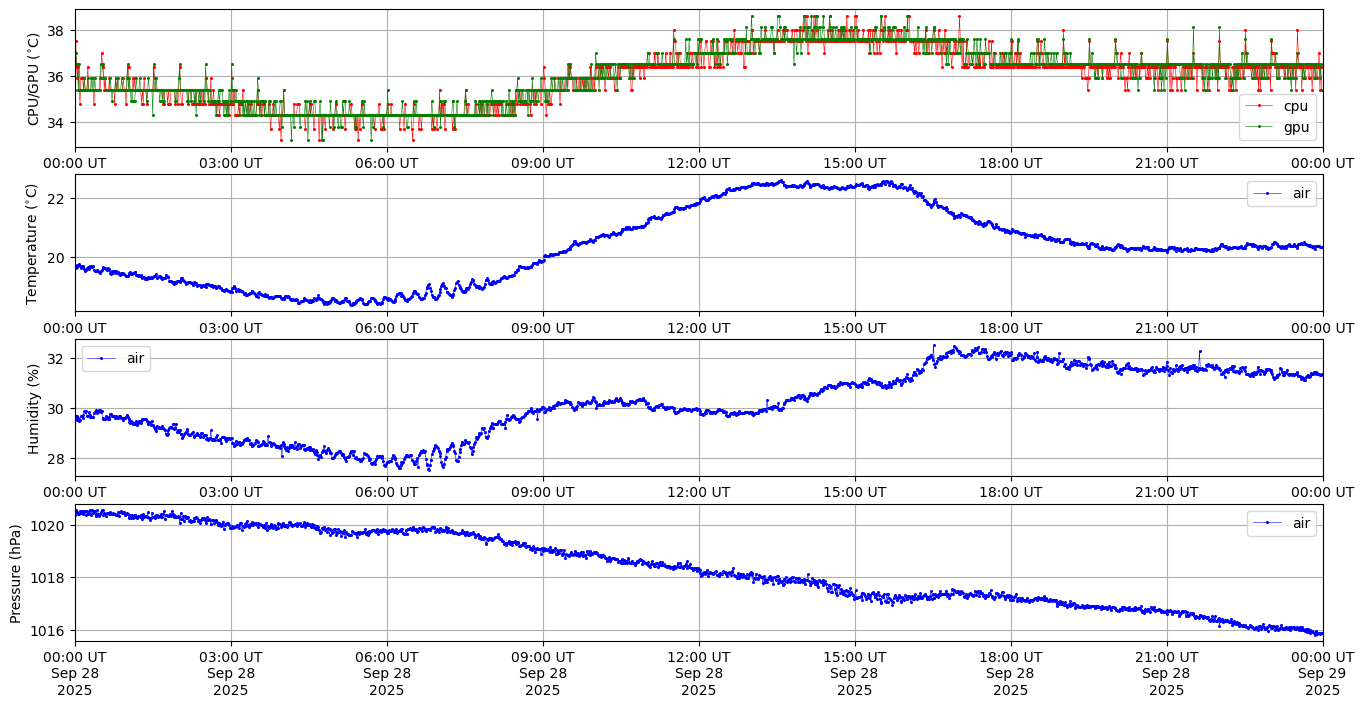Click the 38 tick on the CPU/GPU y-axis
1364x707 pixels.
point(56,31)
